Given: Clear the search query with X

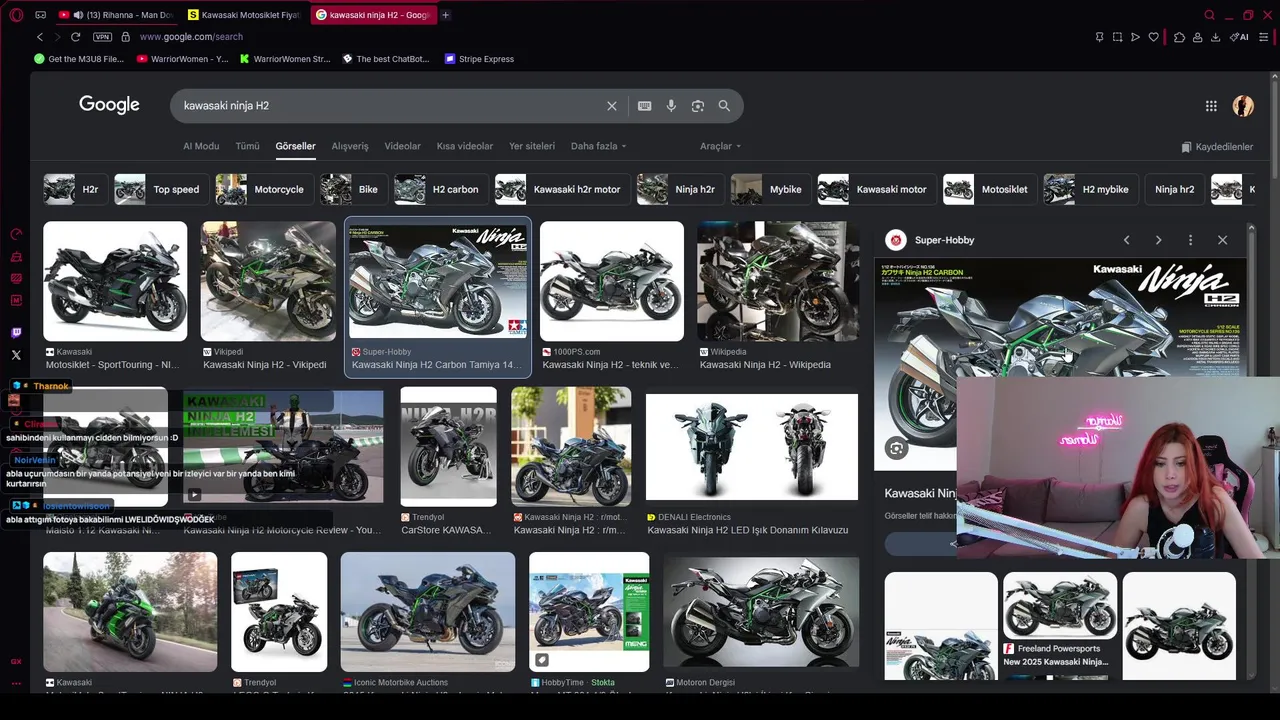Looking at the screenshot, I should 612,106.
